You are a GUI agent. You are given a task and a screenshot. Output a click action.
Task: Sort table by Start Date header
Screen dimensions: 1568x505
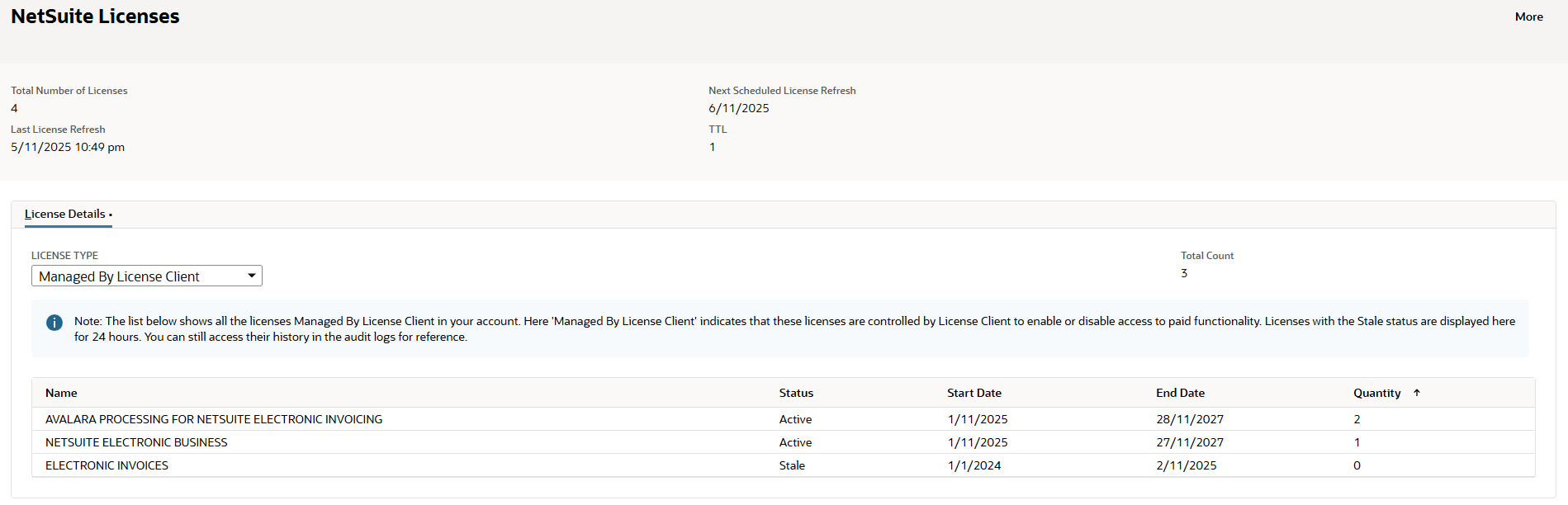[974, 393]
